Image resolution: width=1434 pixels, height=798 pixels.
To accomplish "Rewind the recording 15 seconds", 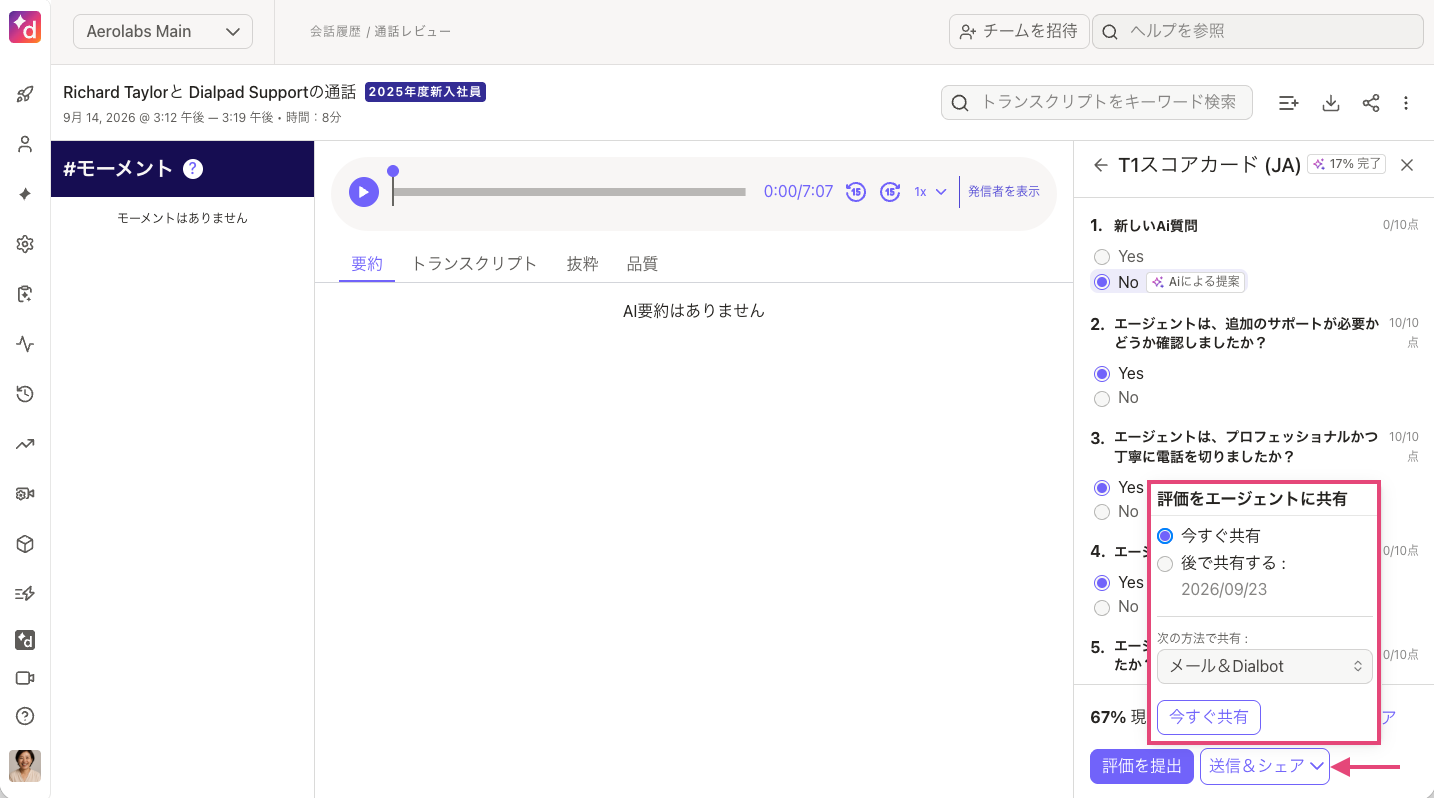I will [855, 192].
